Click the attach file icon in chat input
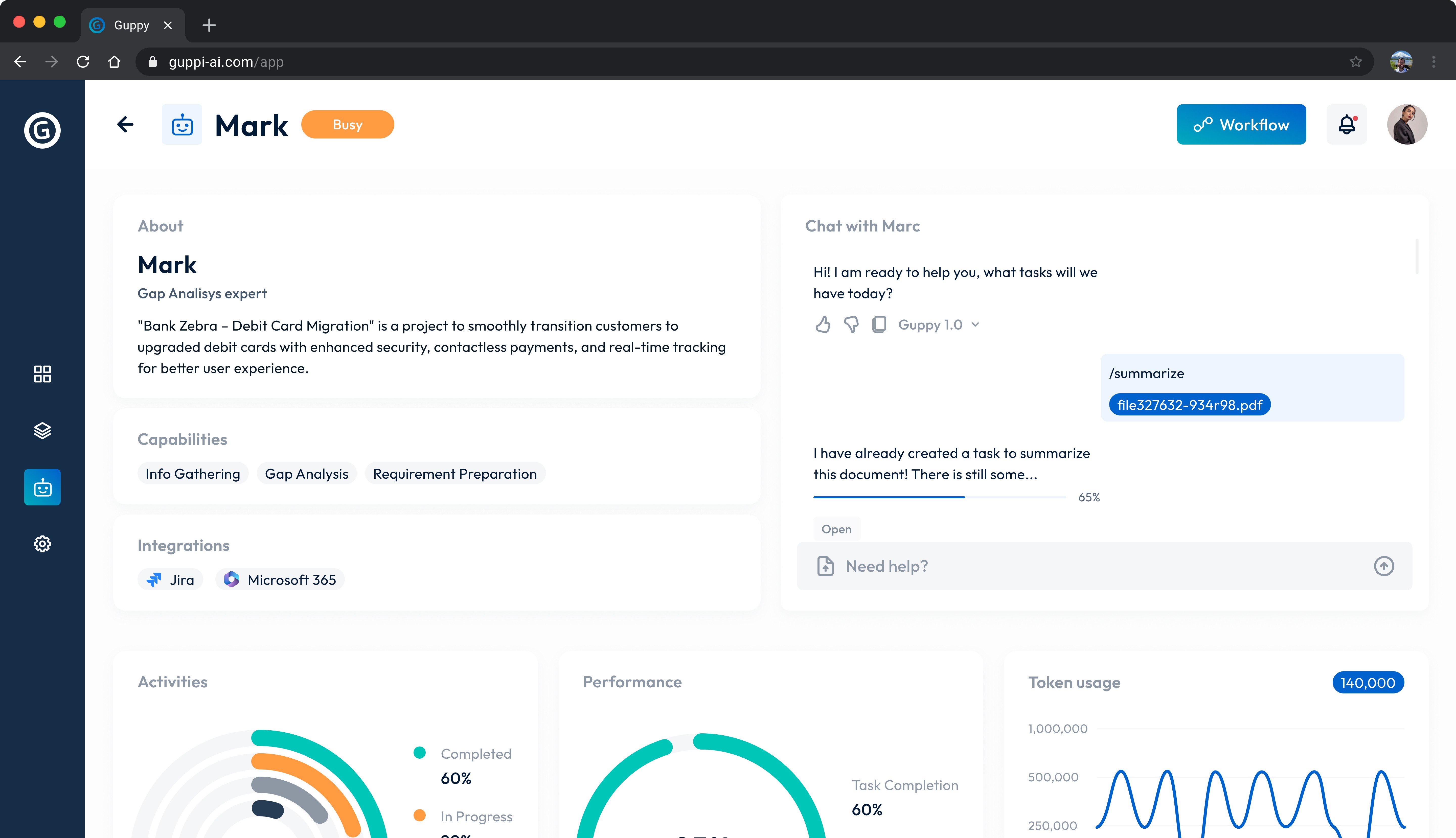Screen dimensions: 1456x838 coord(825,566)
